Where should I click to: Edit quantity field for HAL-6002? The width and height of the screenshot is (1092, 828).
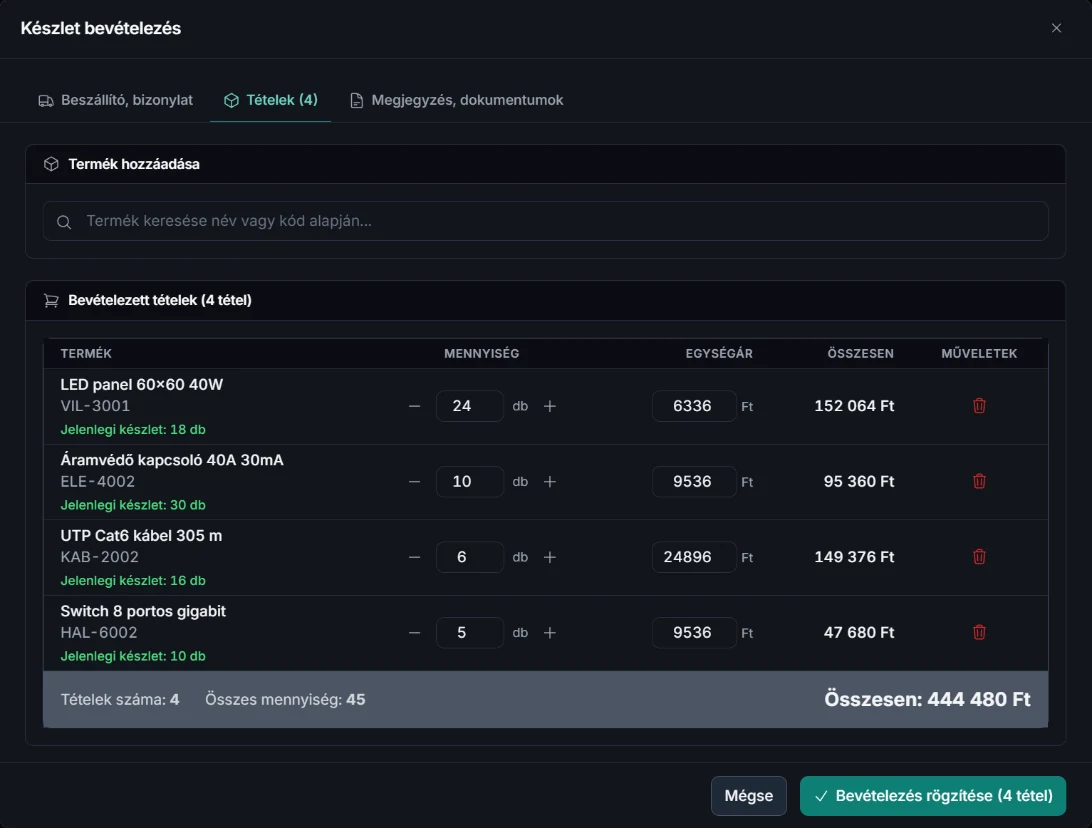click(469, 632)
